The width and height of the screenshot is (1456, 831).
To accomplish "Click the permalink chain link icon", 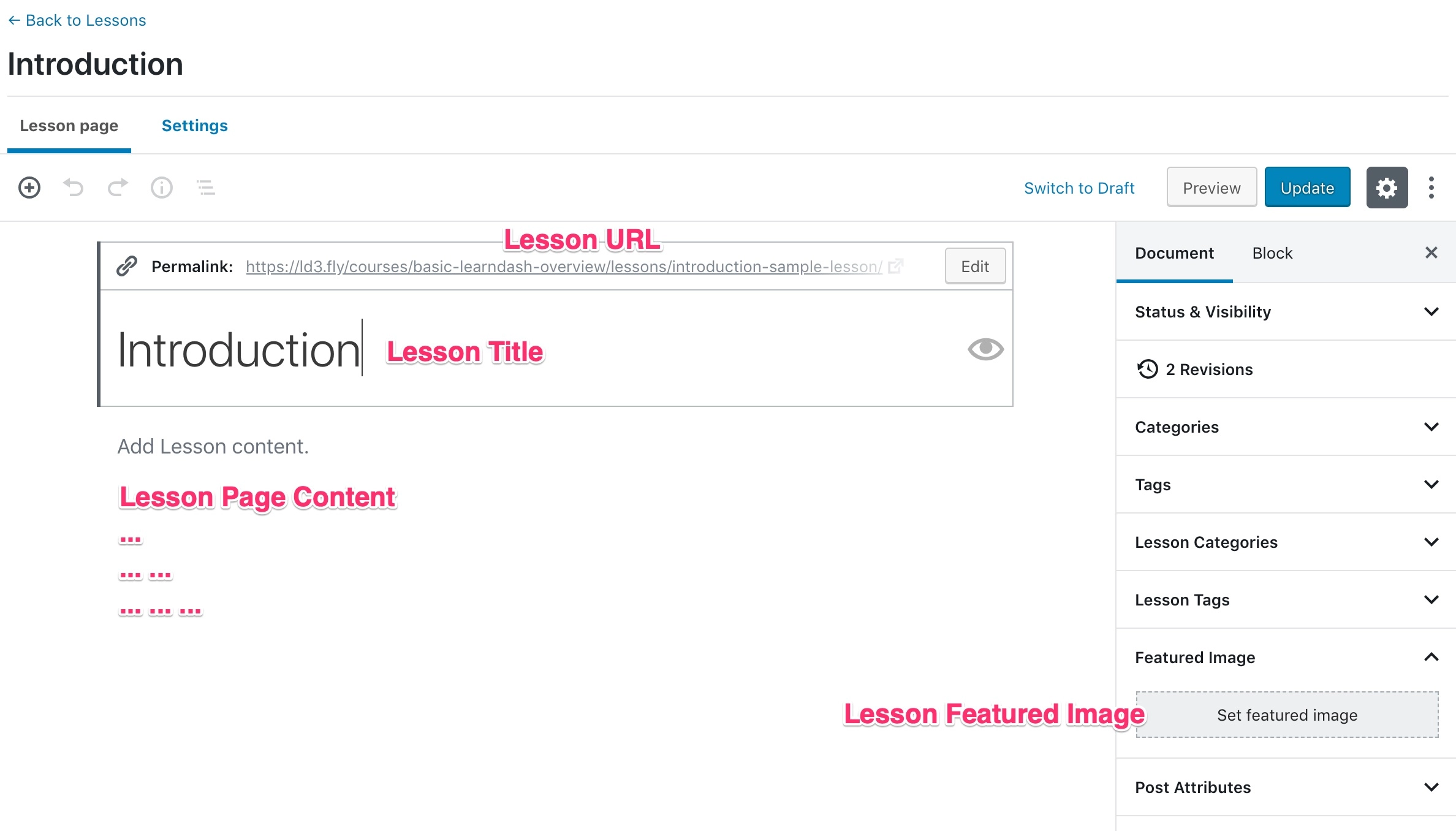I will click(x=127, y=265).
